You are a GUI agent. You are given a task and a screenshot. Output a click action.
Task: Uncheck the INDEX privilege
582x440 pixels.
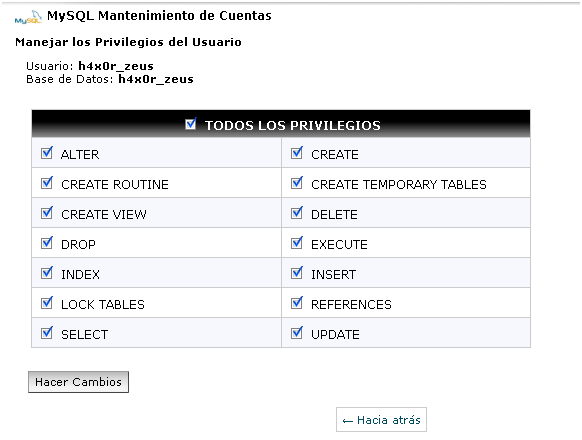(x=47, y=273)
